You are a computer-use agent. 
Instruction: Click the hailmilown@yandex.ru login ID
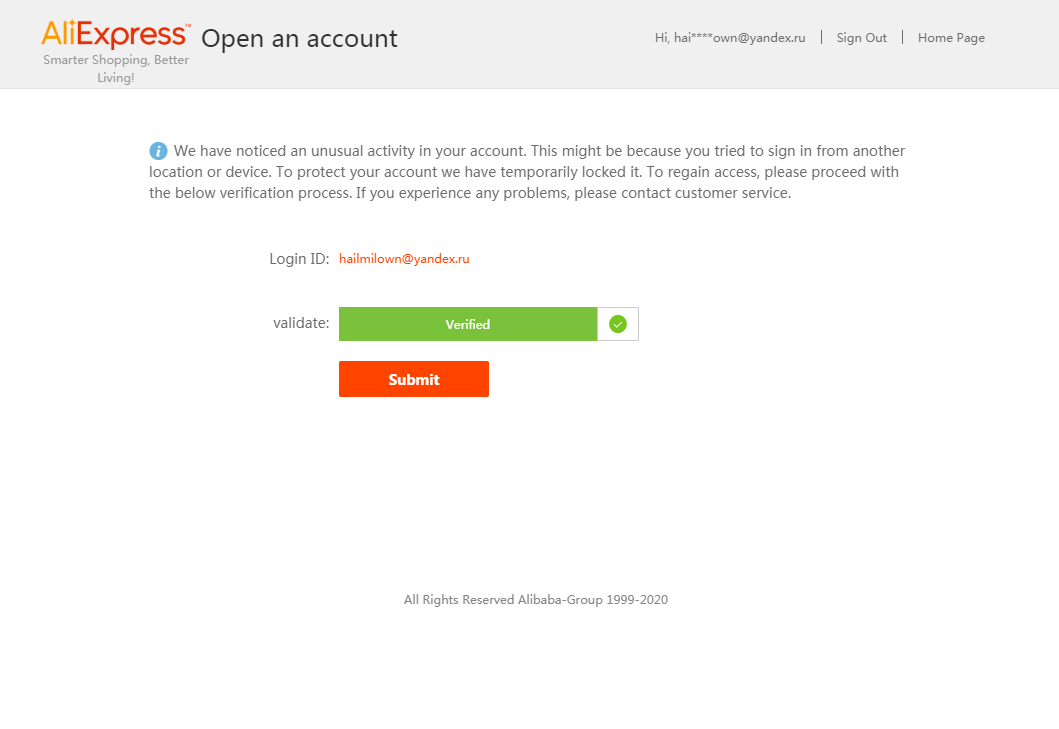404,259
